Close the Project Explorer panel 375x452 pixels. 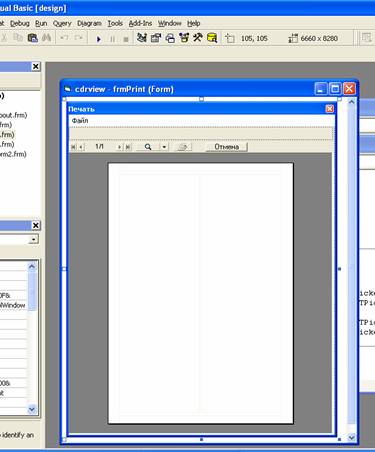36,67
